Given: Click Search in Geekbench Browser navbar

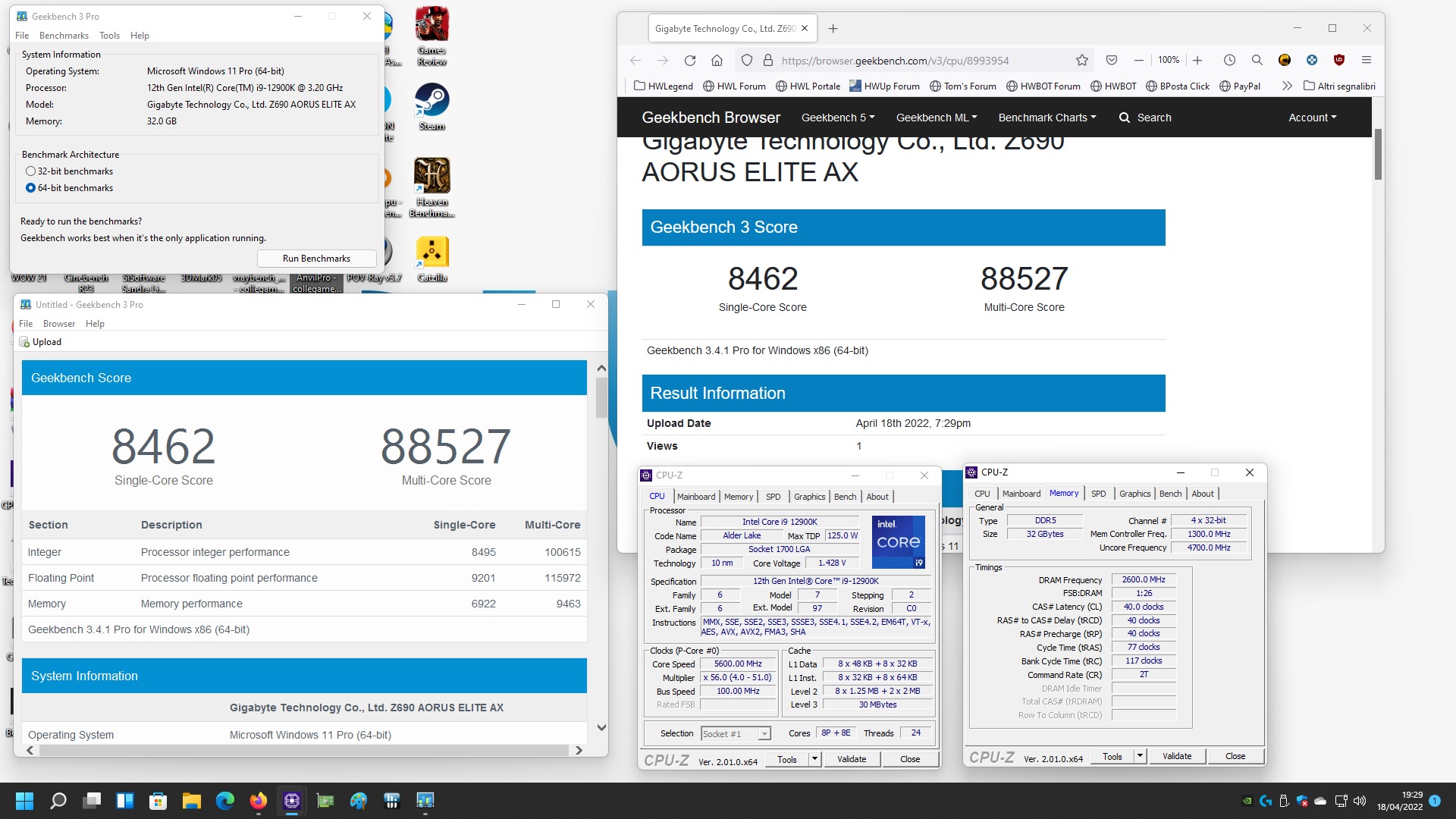Looking at the screenshot, I should pyautogui.click(x=1145, y=118).
